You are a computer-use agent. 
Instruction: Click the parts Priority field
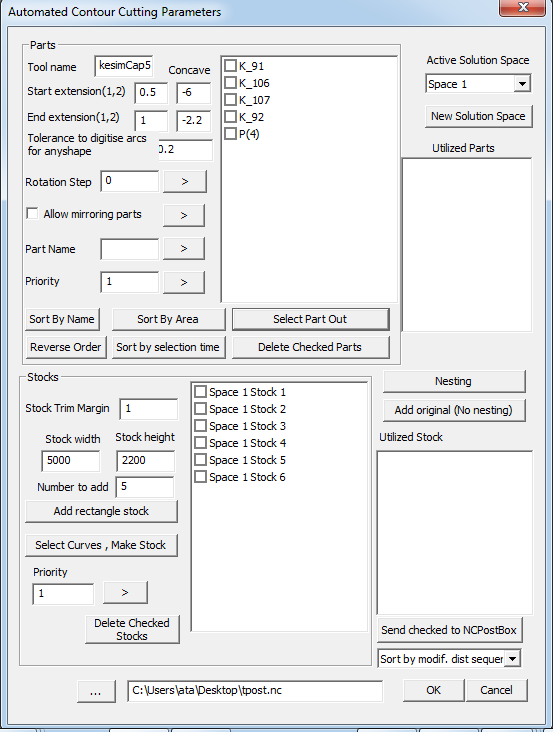click(x=130, y=282)
